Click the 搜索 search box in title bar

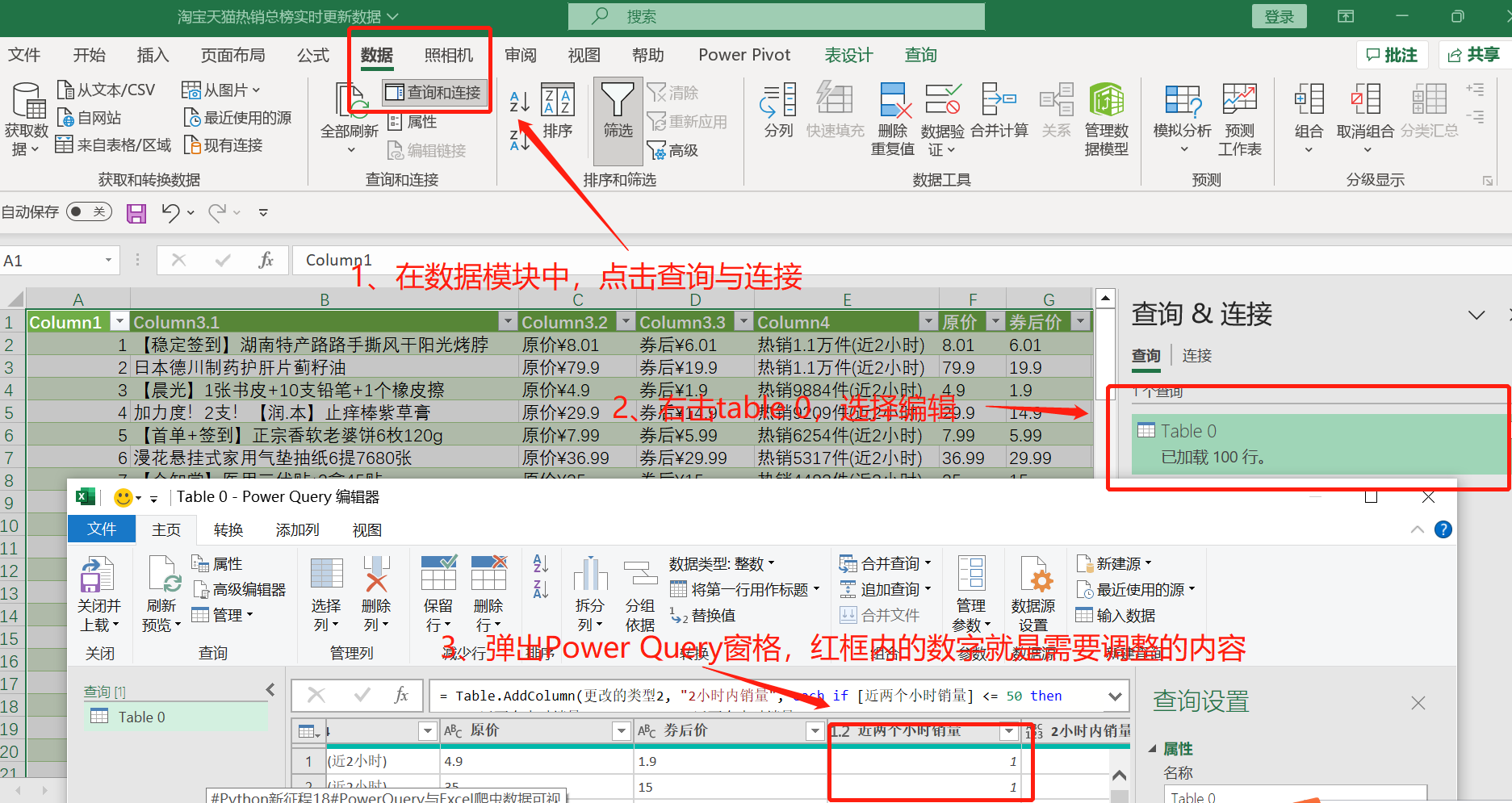[x=776, y=16]
